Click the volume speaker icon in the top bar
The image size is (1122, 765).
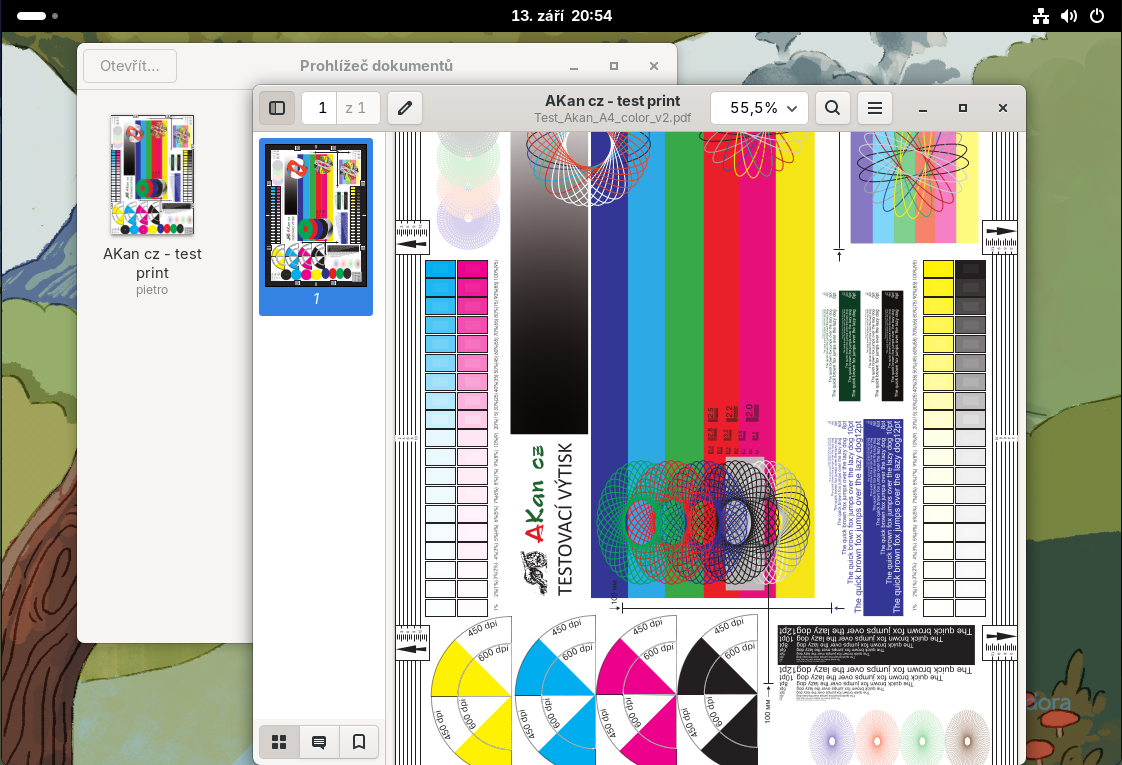click(x=1069, y=16)
